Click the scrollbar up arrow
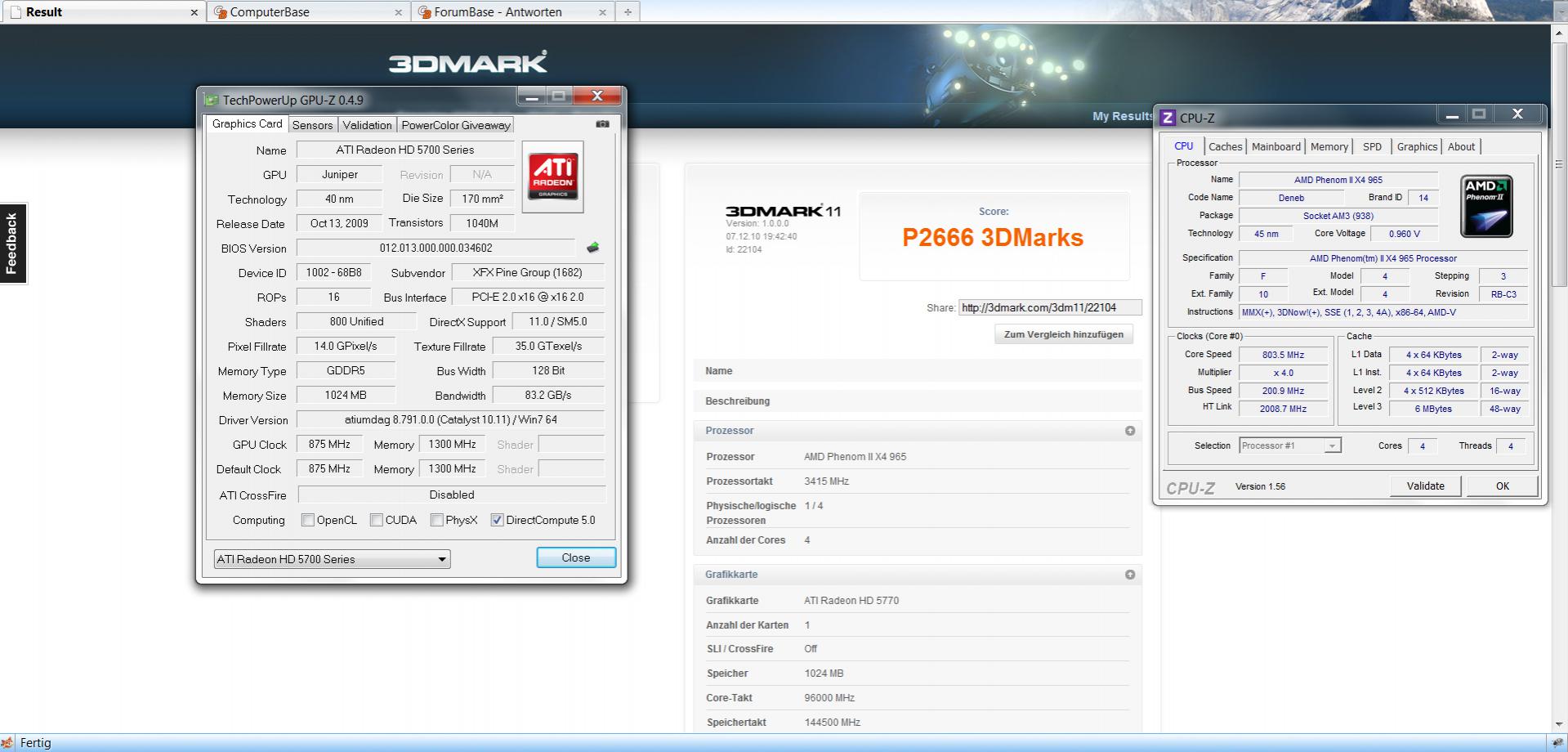Image resolution: width=1568 pixels, height=752 pixels. [1559, 32]
